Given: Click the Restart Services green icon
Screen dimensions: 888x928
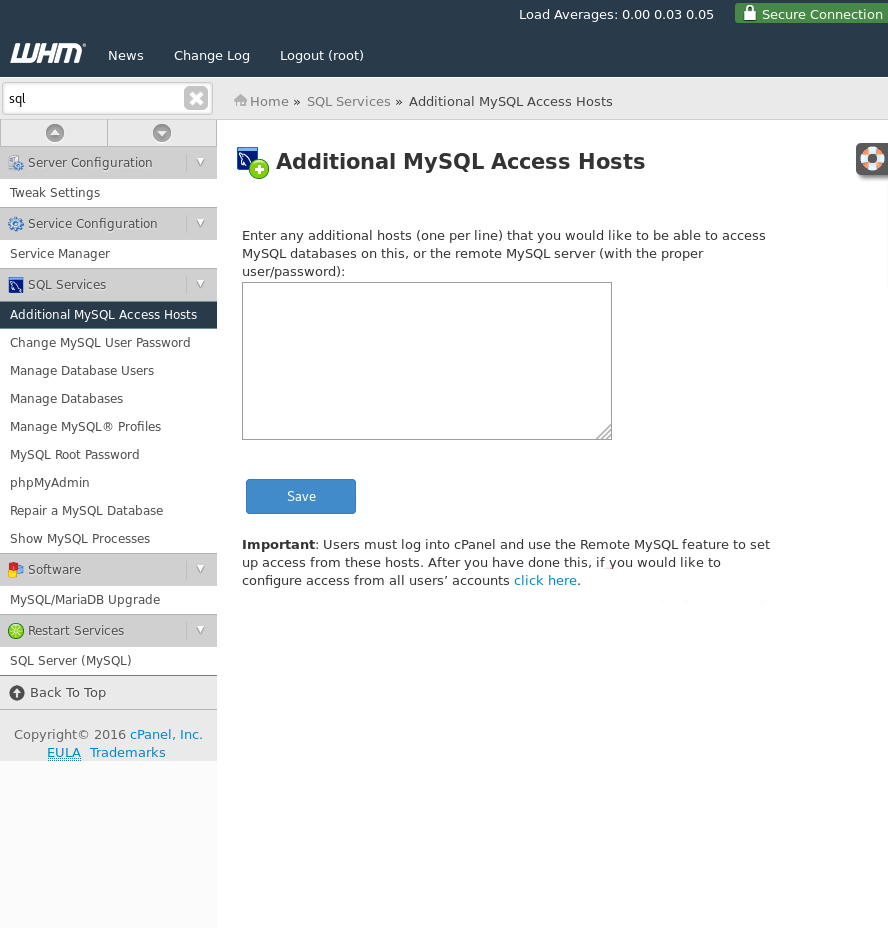Looking at the screenshot, I should click(x=16, y=630).
